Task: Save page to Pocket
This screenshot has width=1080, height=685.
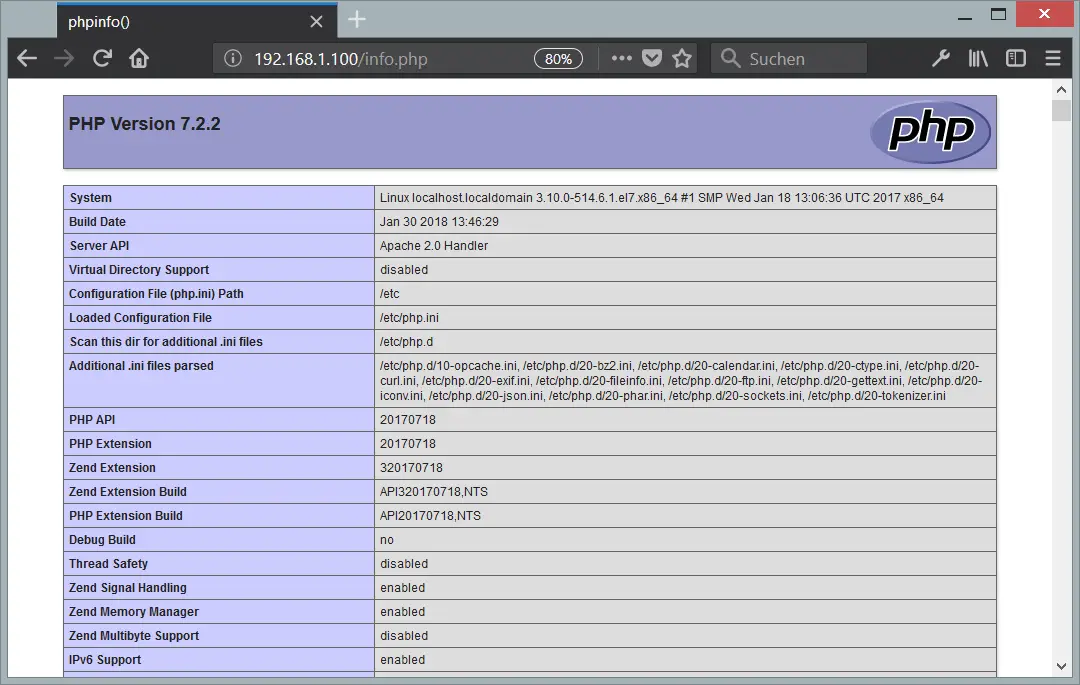Action: [652, 59]
